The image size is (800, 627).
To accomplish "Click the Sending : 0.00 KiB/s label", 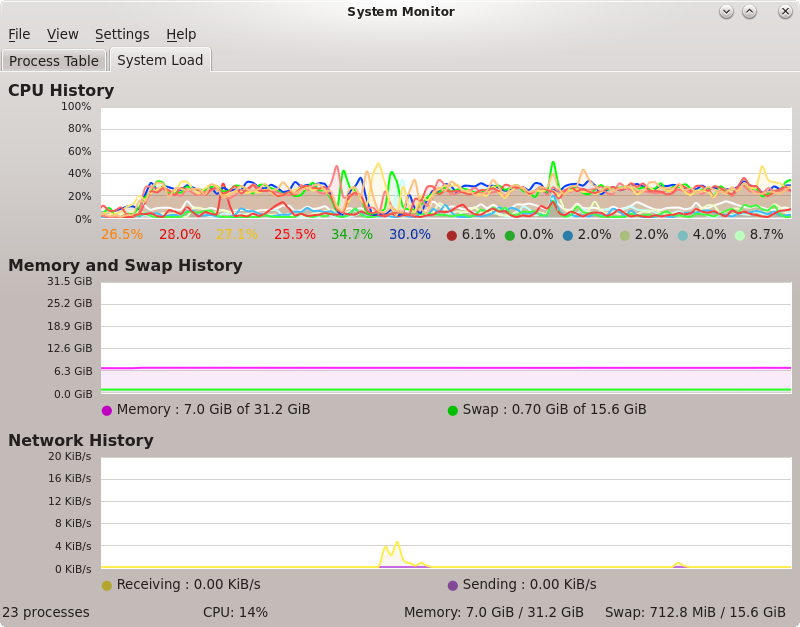I will pos(530,584).
